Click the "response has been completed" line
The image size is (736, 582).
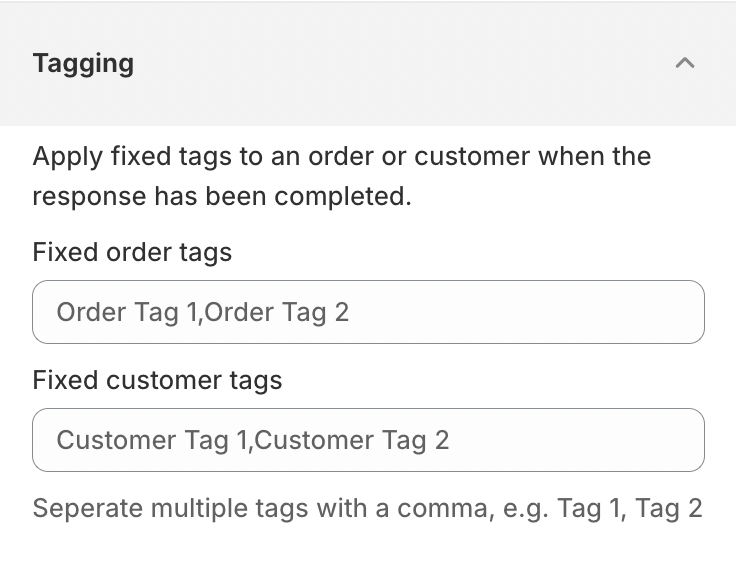221,196
